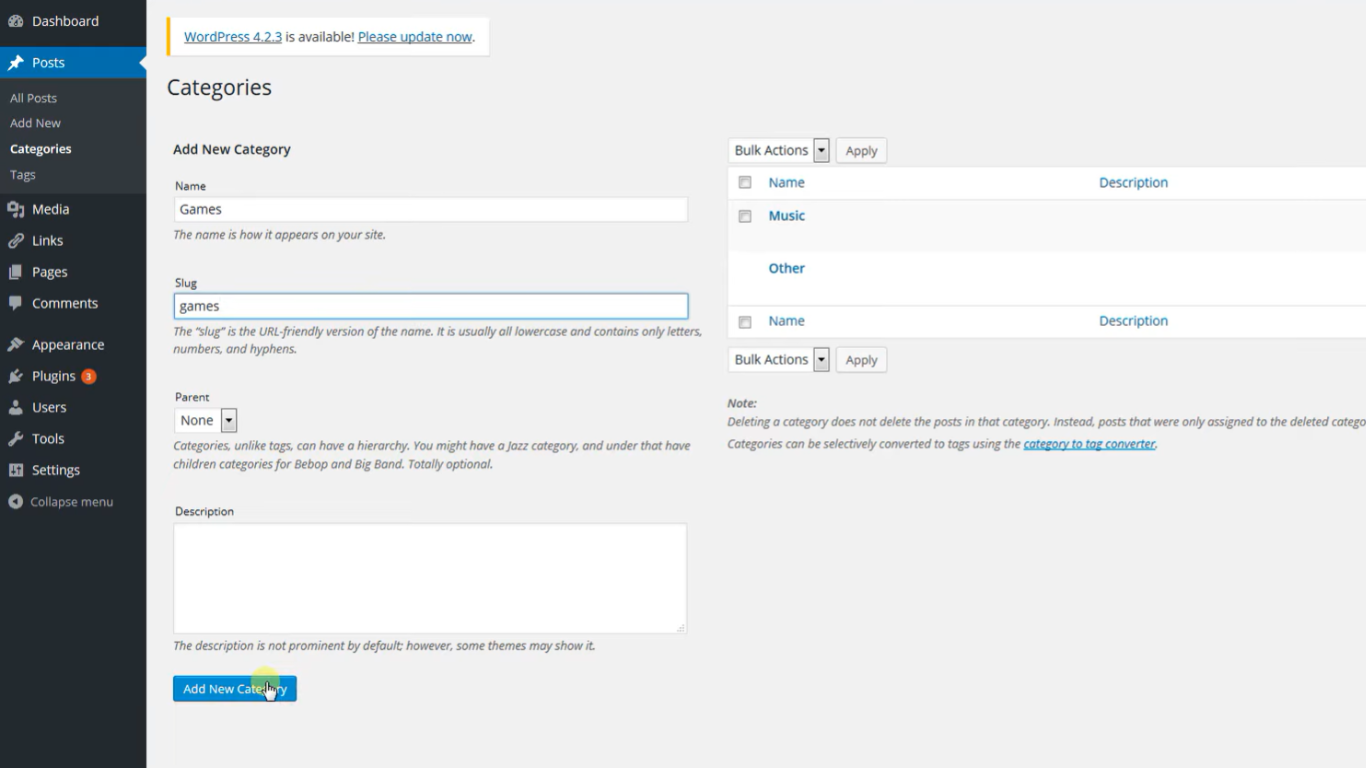Go to All Posts submenu
1366x768 pixels.
[33, 98]
